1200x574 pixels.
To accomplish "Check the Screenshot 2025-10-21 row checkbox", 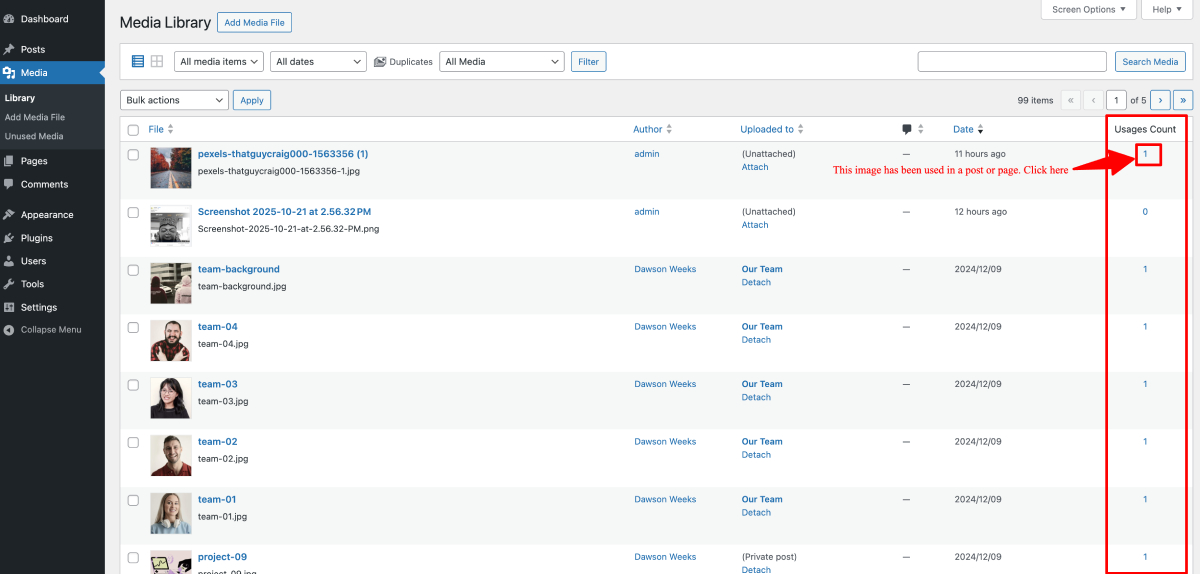I will [133, 212].
